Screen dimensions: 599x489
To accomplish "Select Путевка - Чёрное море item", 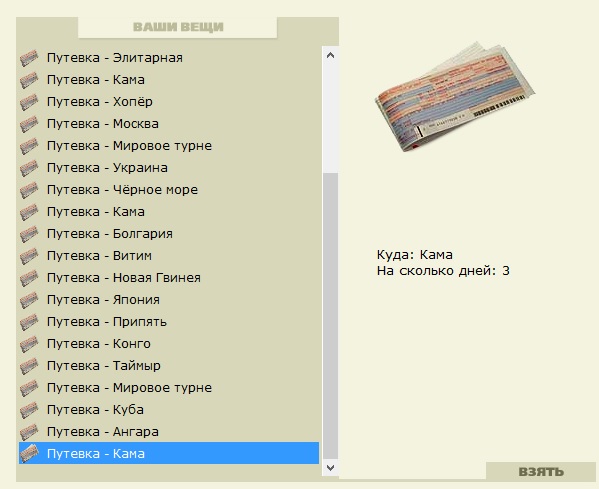I will 169,190.
